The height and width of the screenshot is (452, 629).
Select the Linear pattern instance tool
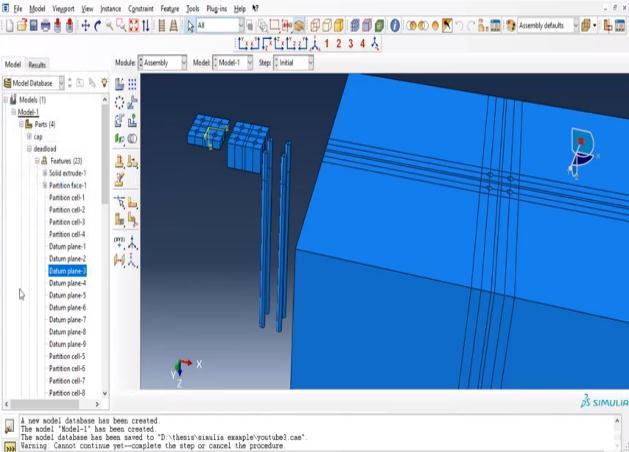(132, 84)
